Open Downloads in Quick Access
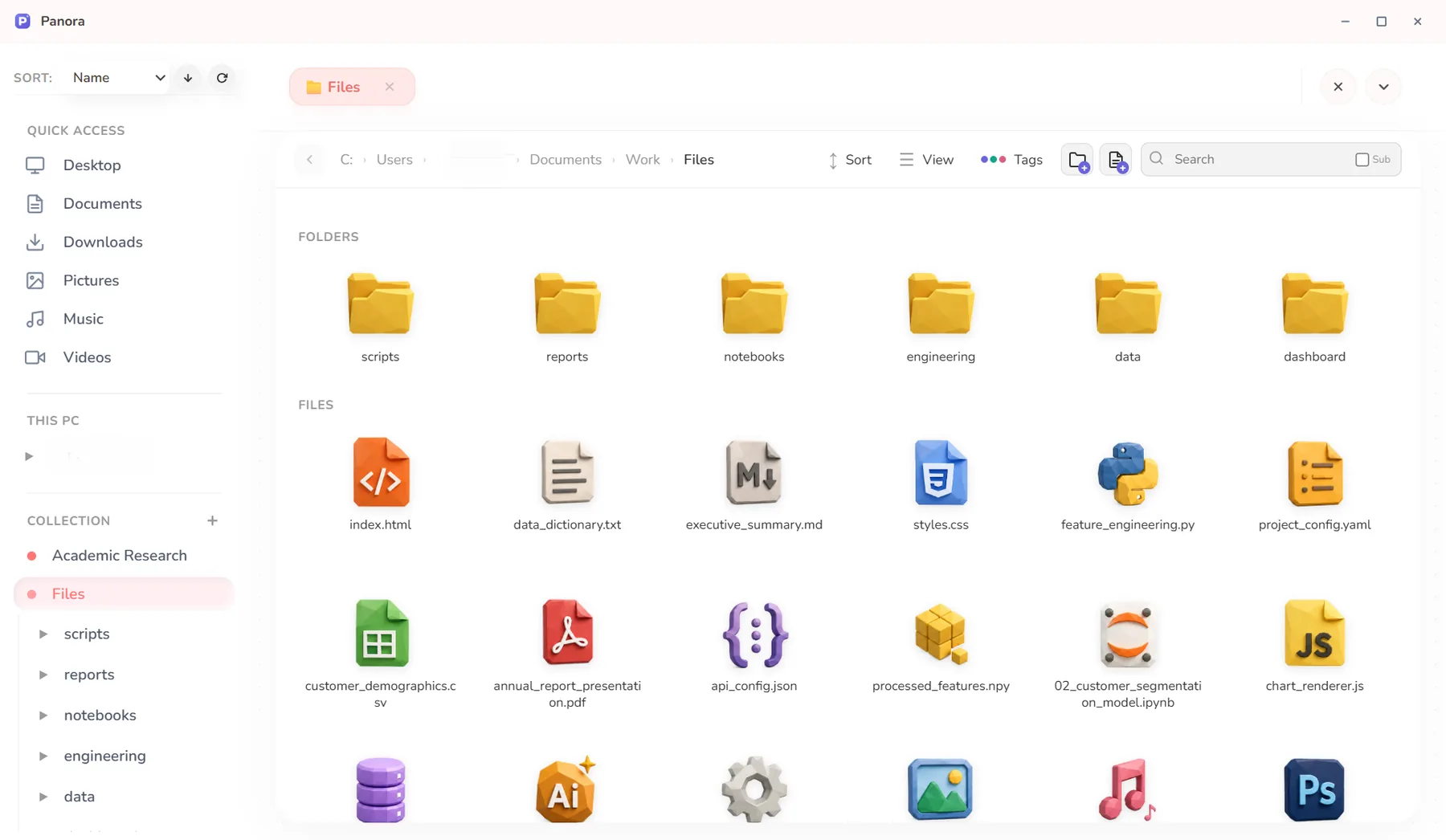1446x840 pixels. coord(103,242)
